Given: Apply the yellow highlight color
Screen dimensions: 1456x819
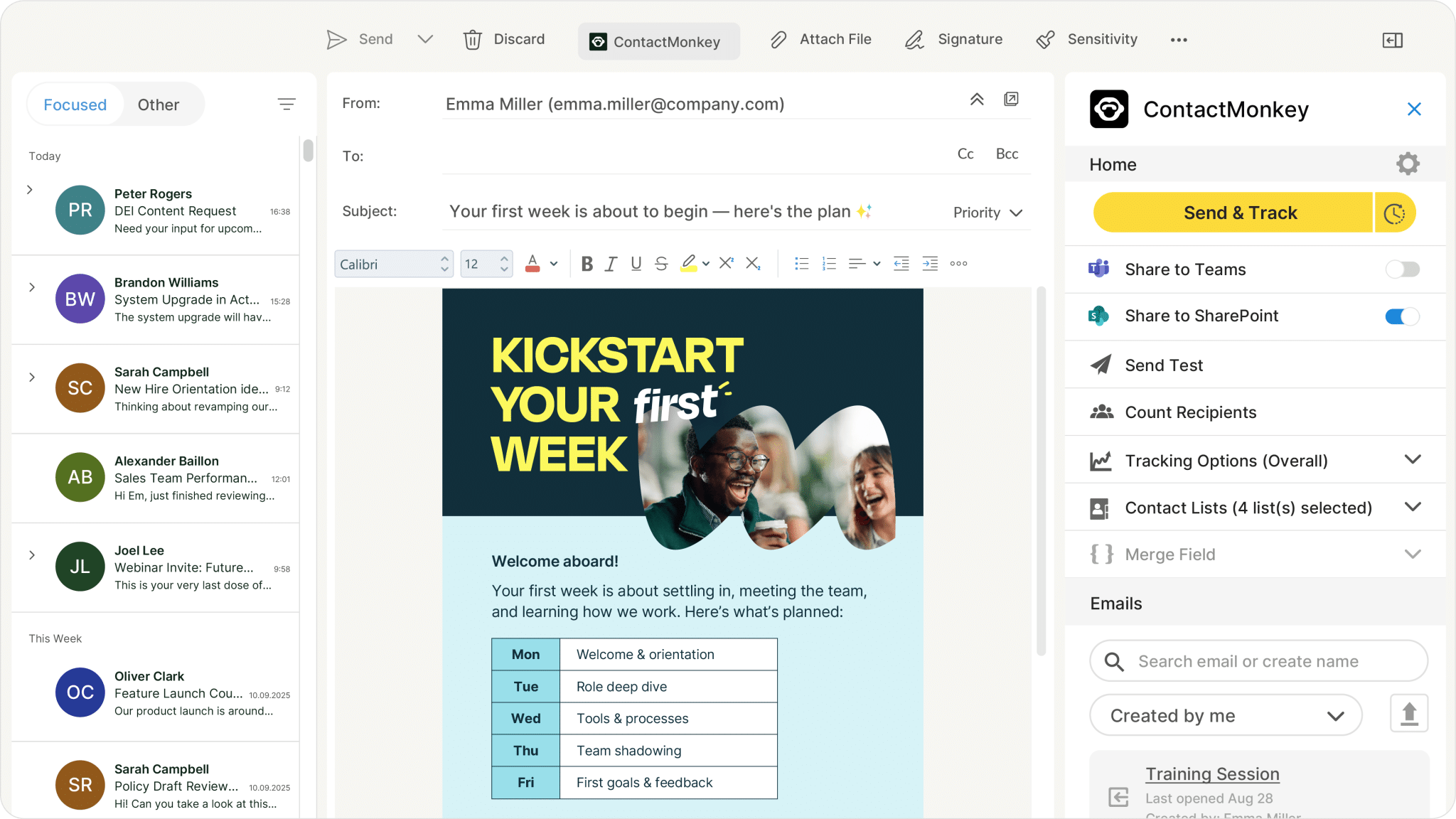Looking at the screenshot, I should tap(688, 264).
